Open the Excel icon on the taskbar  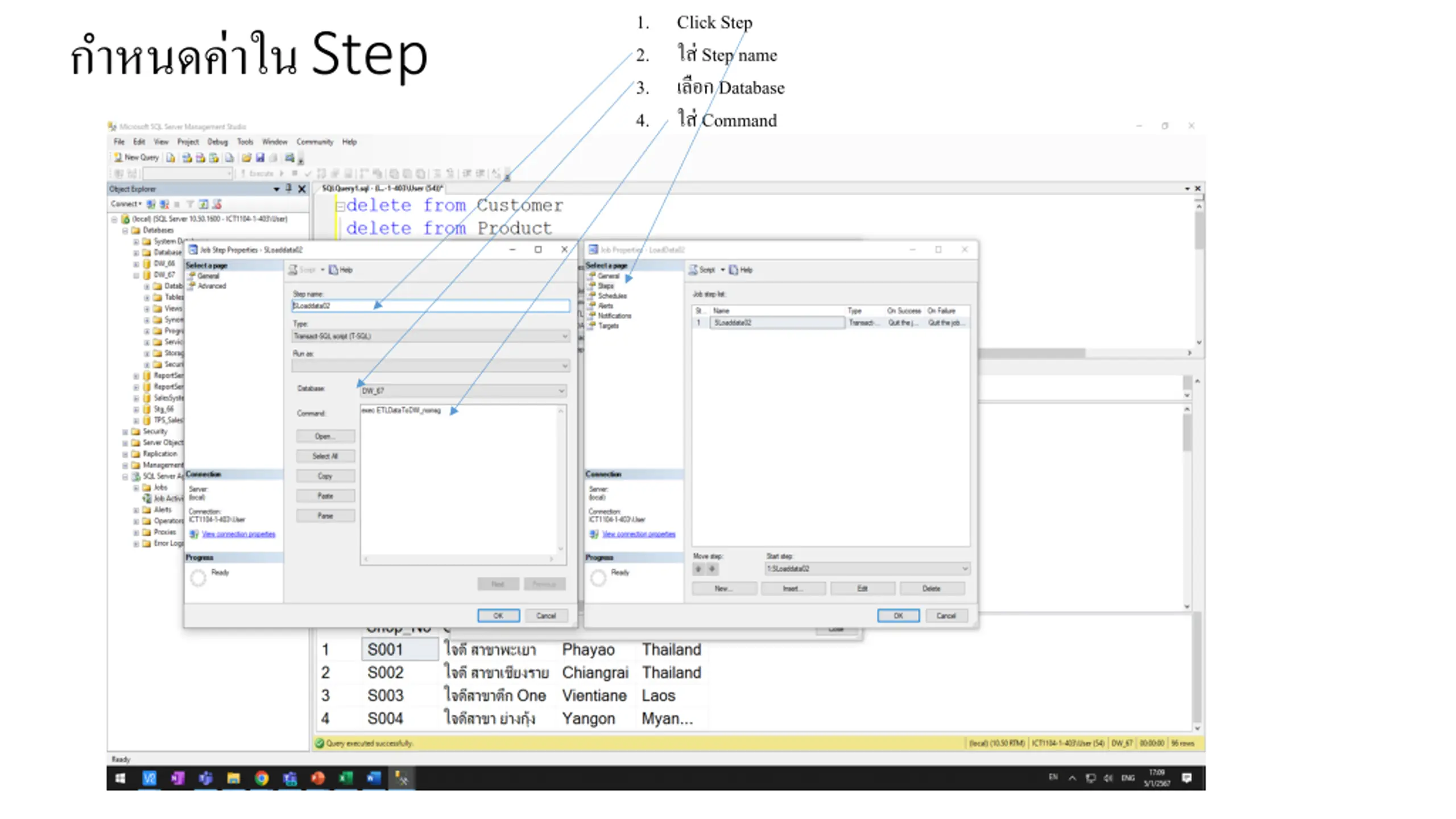coord(345,778)
